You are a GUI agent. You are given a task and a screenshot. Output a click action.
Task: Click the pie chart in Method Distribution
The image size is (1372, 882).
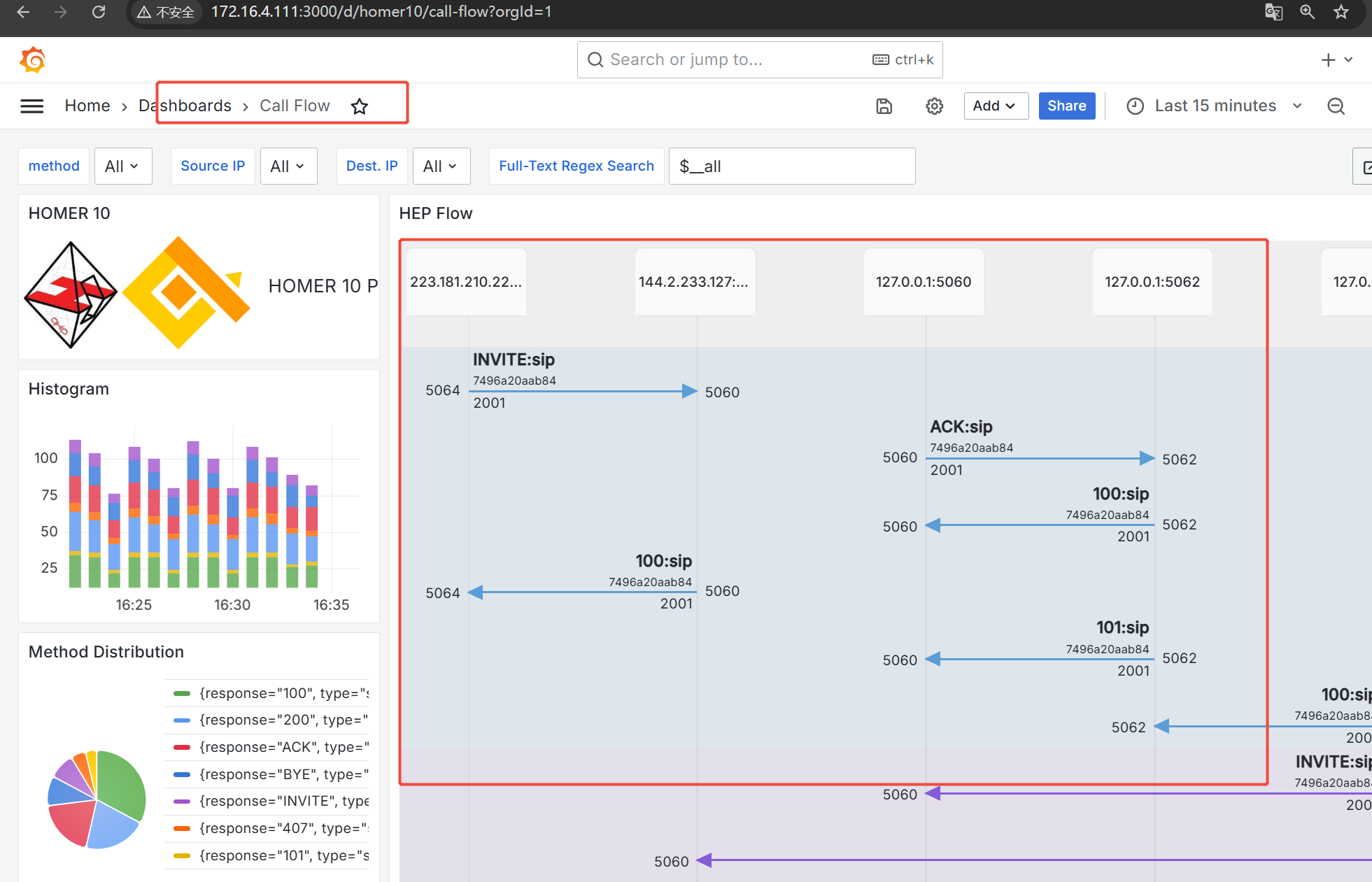(x=97, y=799)
